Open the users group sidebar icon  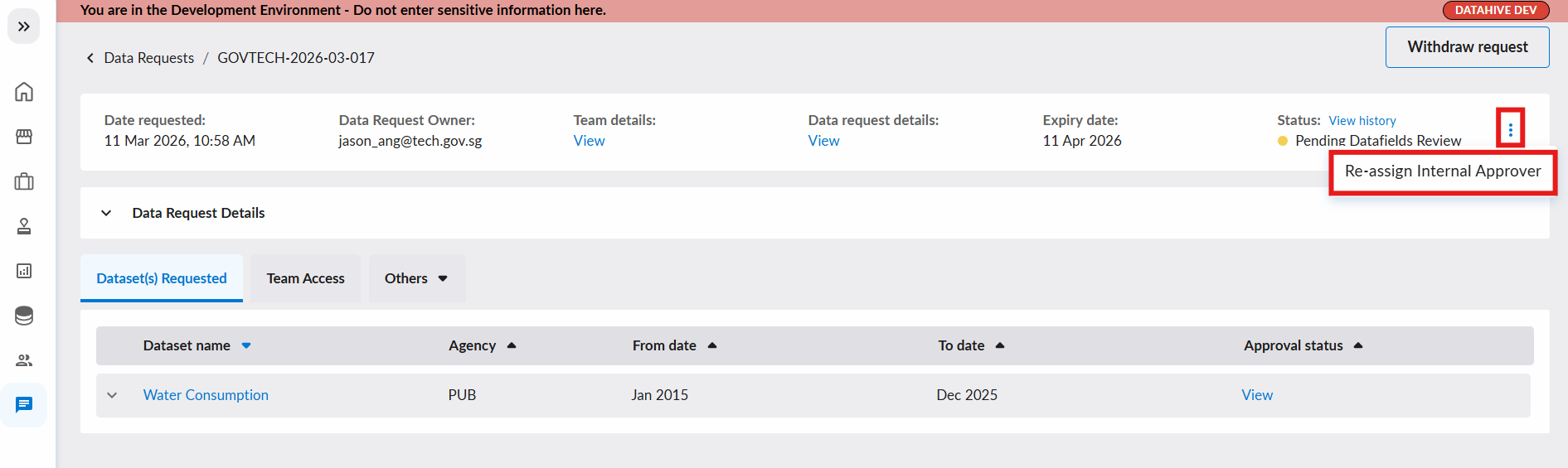pyautogui.click(x=24, y=360)
